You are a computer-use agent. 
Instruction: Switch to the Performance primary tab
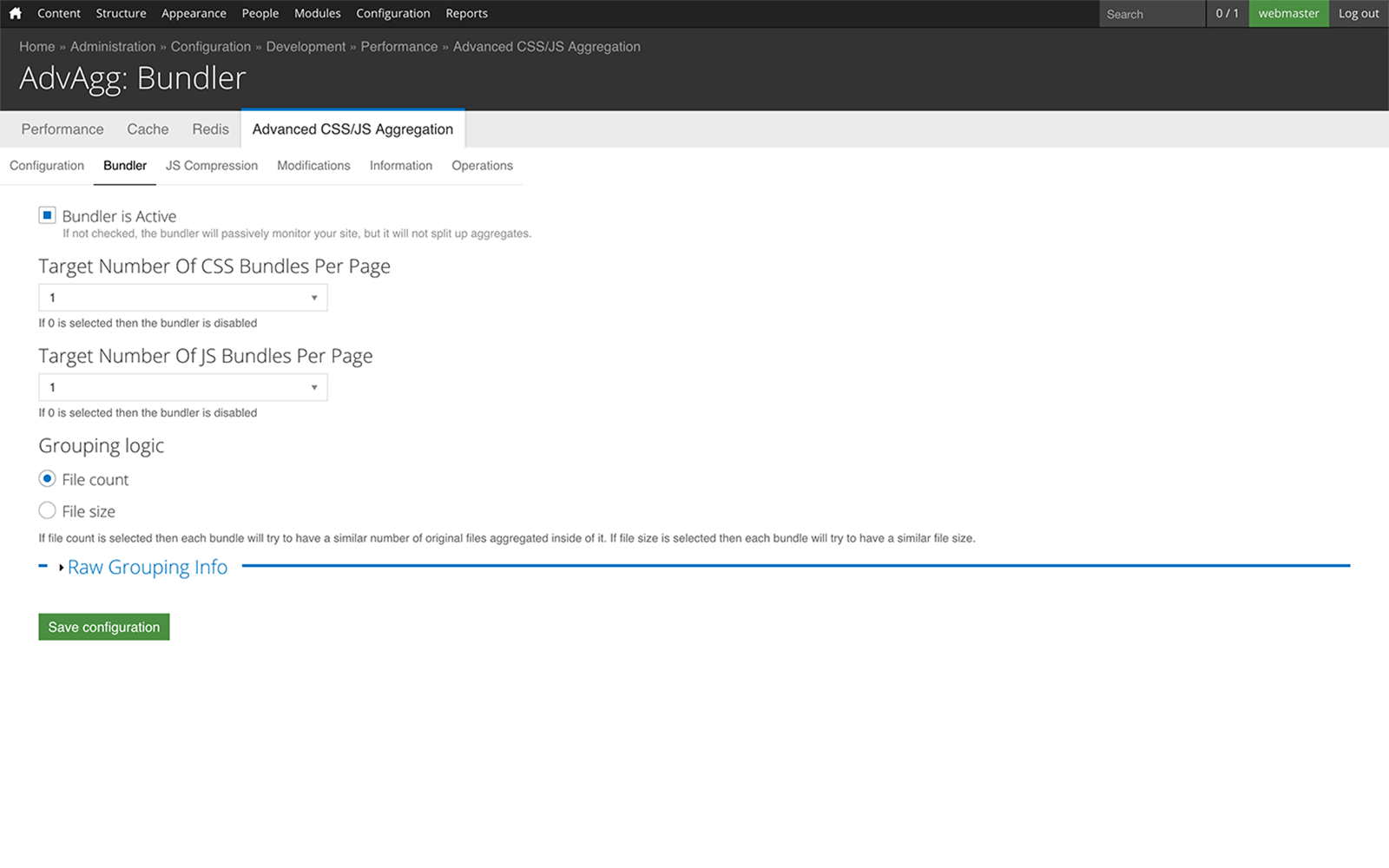[63, 129]
